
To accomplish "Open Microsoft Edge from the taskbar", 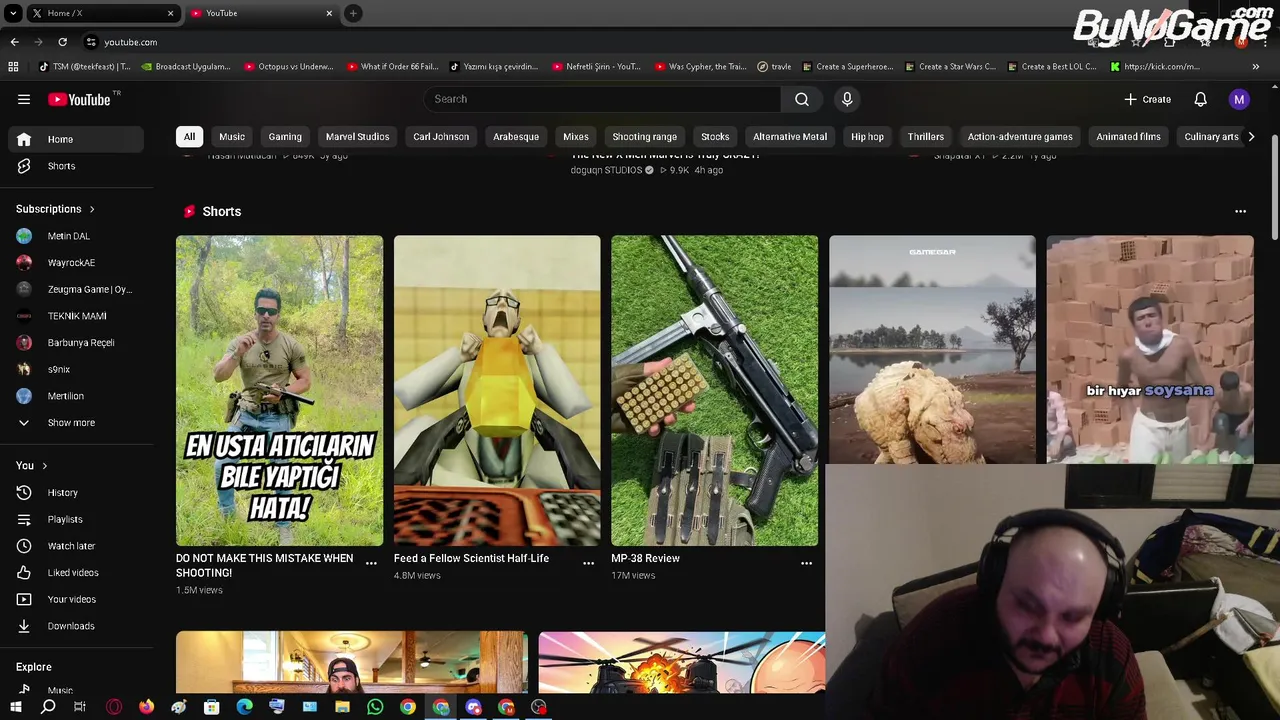I will click(244, 707).
